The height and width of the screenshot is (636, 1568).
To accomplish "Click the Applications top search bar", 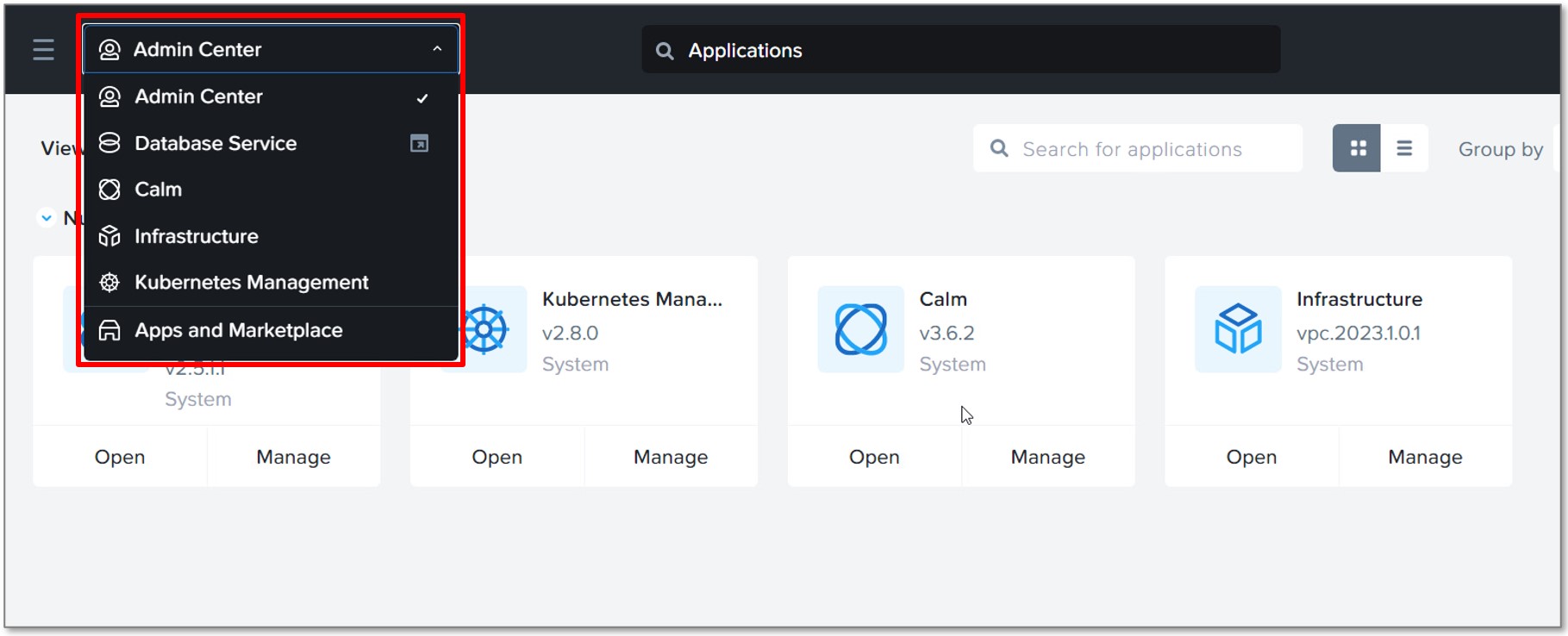I will coord(960,50).
